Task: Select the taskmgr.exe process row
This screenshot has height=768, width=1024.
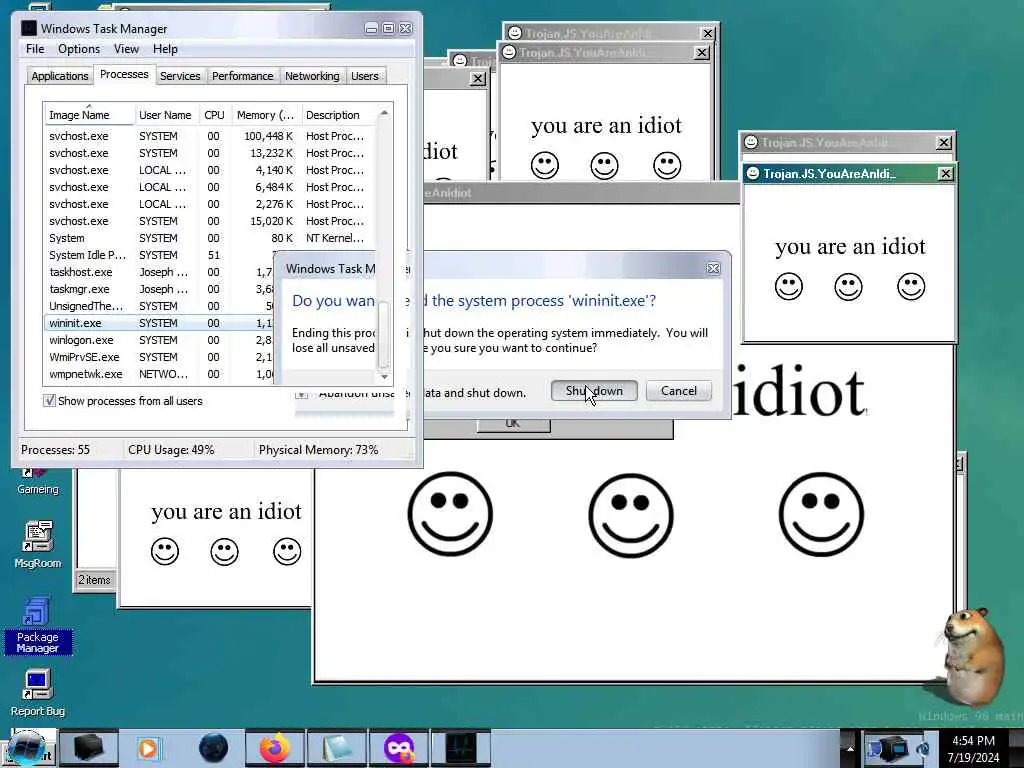Action: coord(160,289)
